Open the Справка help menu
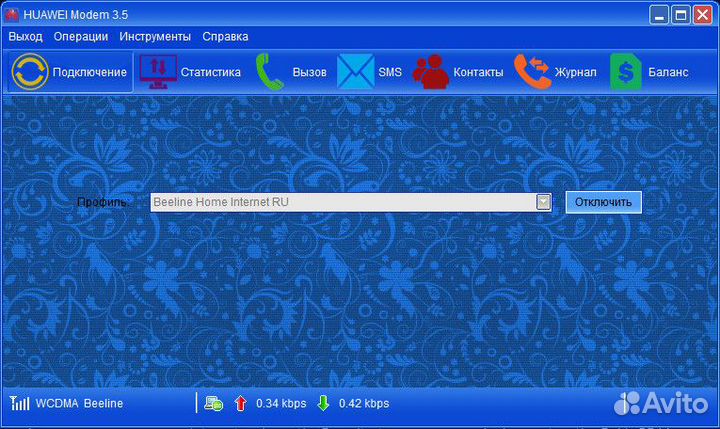Viewport: 720px width, 429px height. click(x=225, y=36)
